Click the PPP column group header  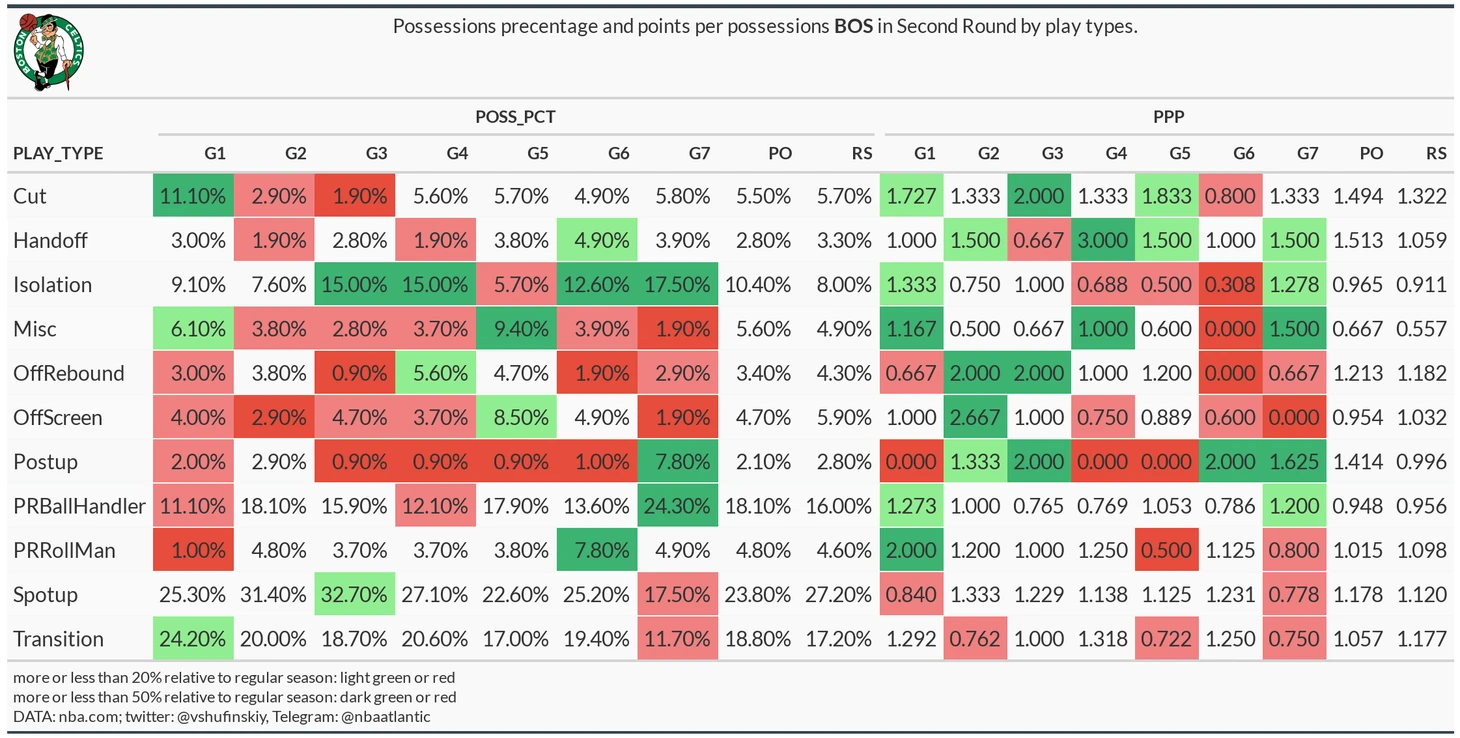[x=1168, y=117]
